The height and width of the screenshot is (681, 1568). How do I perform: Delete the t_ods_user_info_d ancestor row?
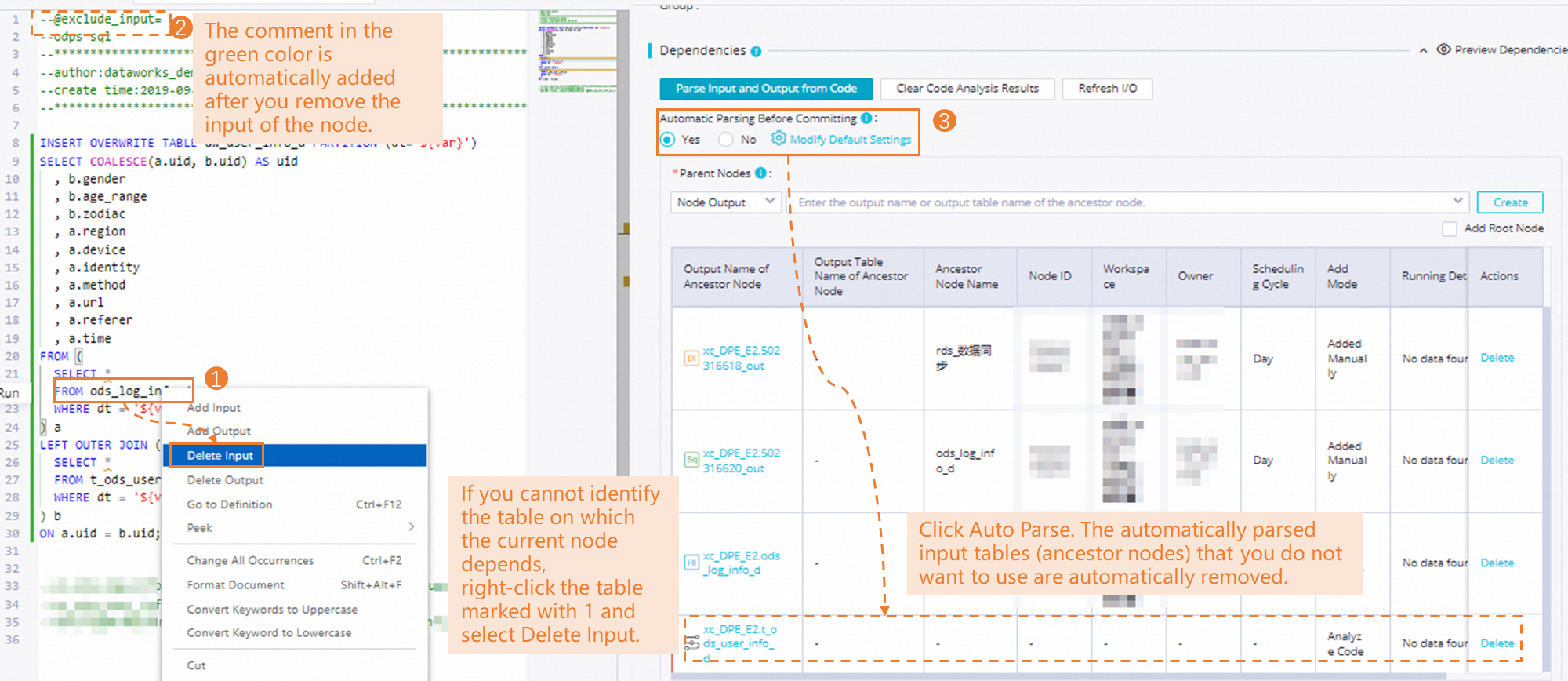[1497, 643]
